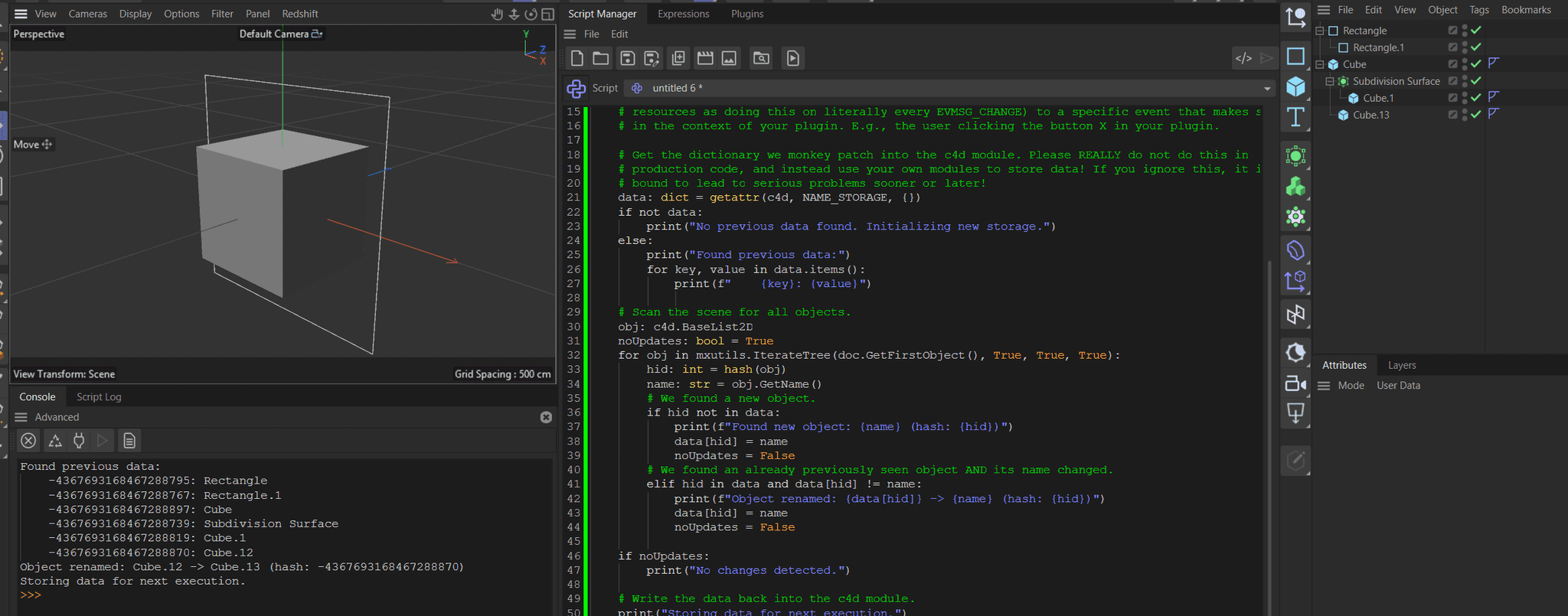
Task: Toggle layer box for Cube.13 object
Action: point(1452,115)
